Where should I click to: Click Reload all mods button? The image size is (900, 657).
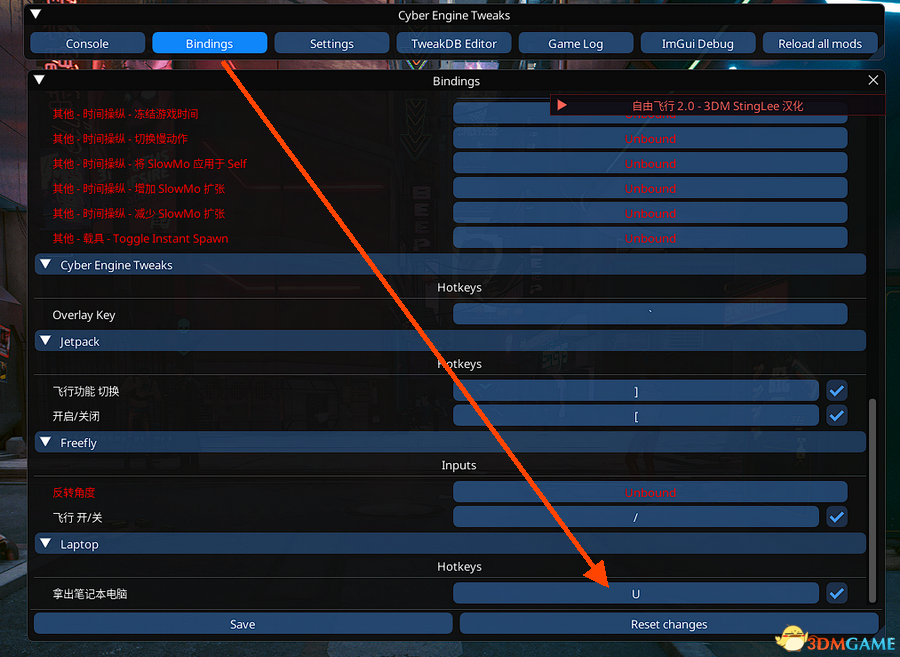click(820, 43)
